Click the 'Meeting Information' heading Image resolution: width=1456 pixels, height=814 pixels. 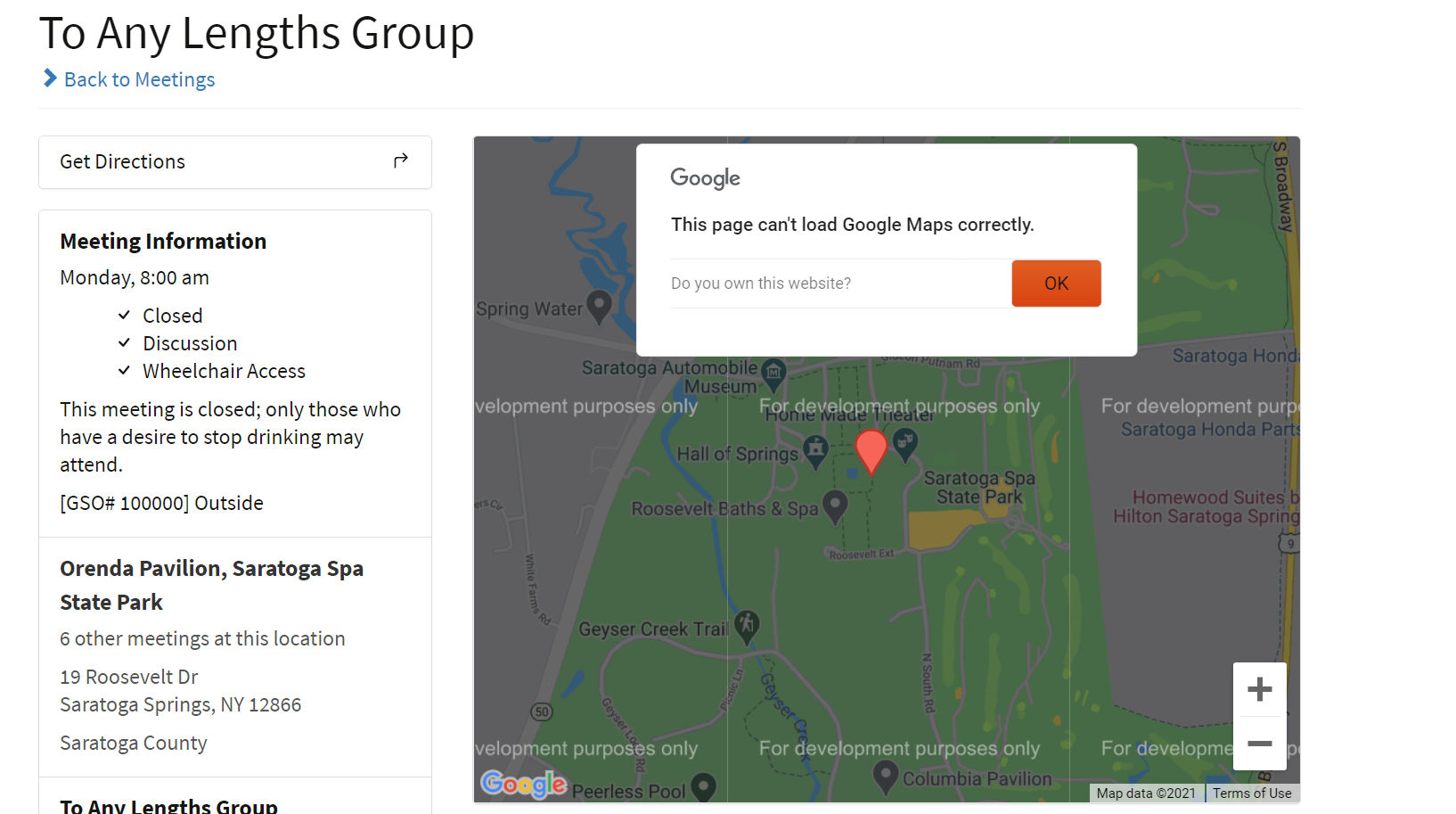point(163,241)
